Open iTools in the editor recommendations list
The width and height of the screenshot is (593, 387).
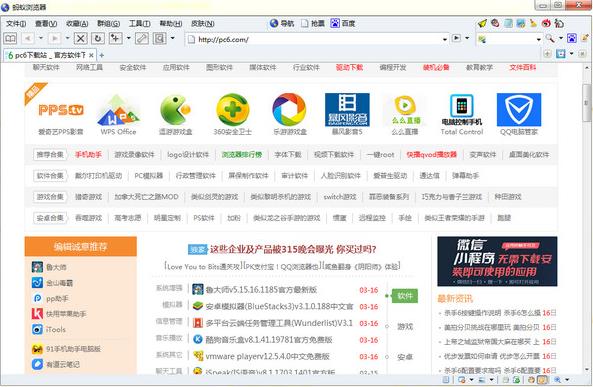(x=56, y=329)
